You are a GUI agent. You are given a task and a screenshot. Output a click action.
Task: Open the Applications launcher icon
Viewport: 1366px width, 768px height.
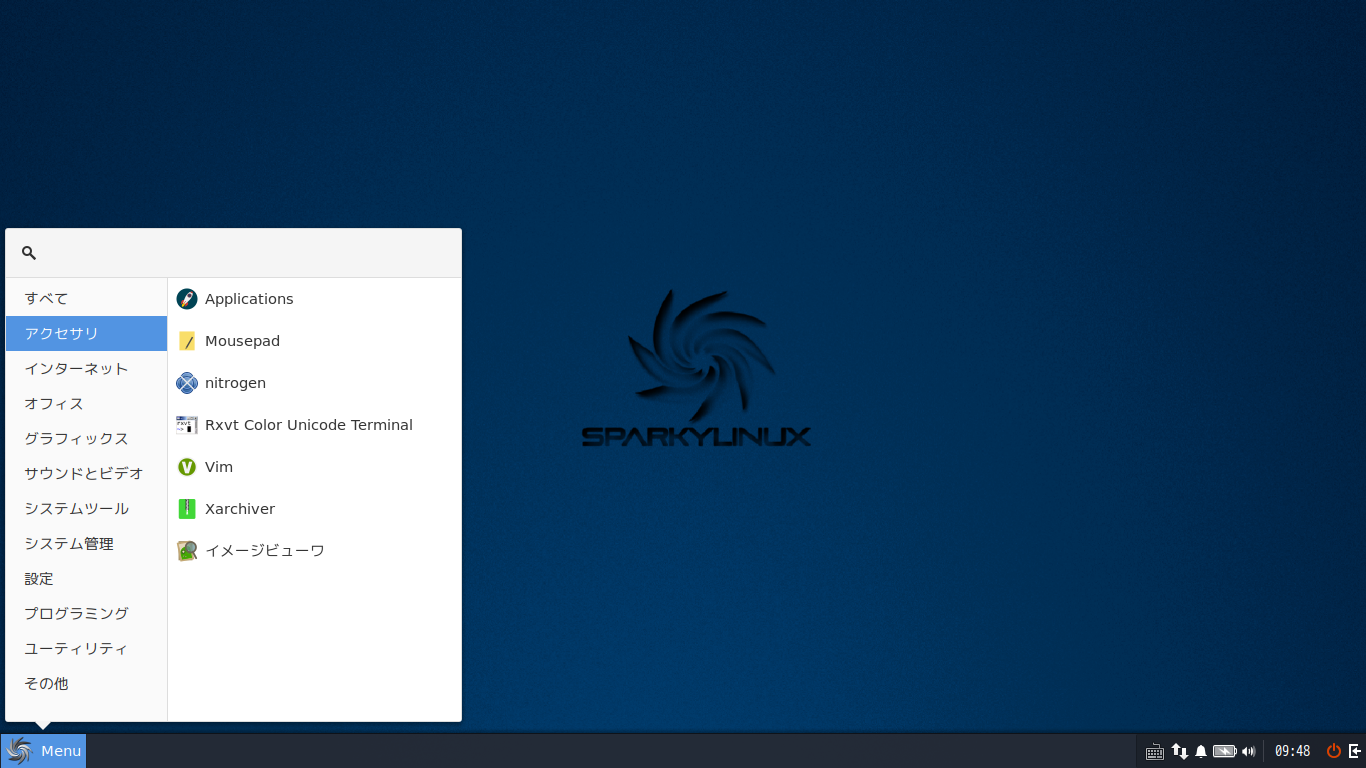[187, 299]
